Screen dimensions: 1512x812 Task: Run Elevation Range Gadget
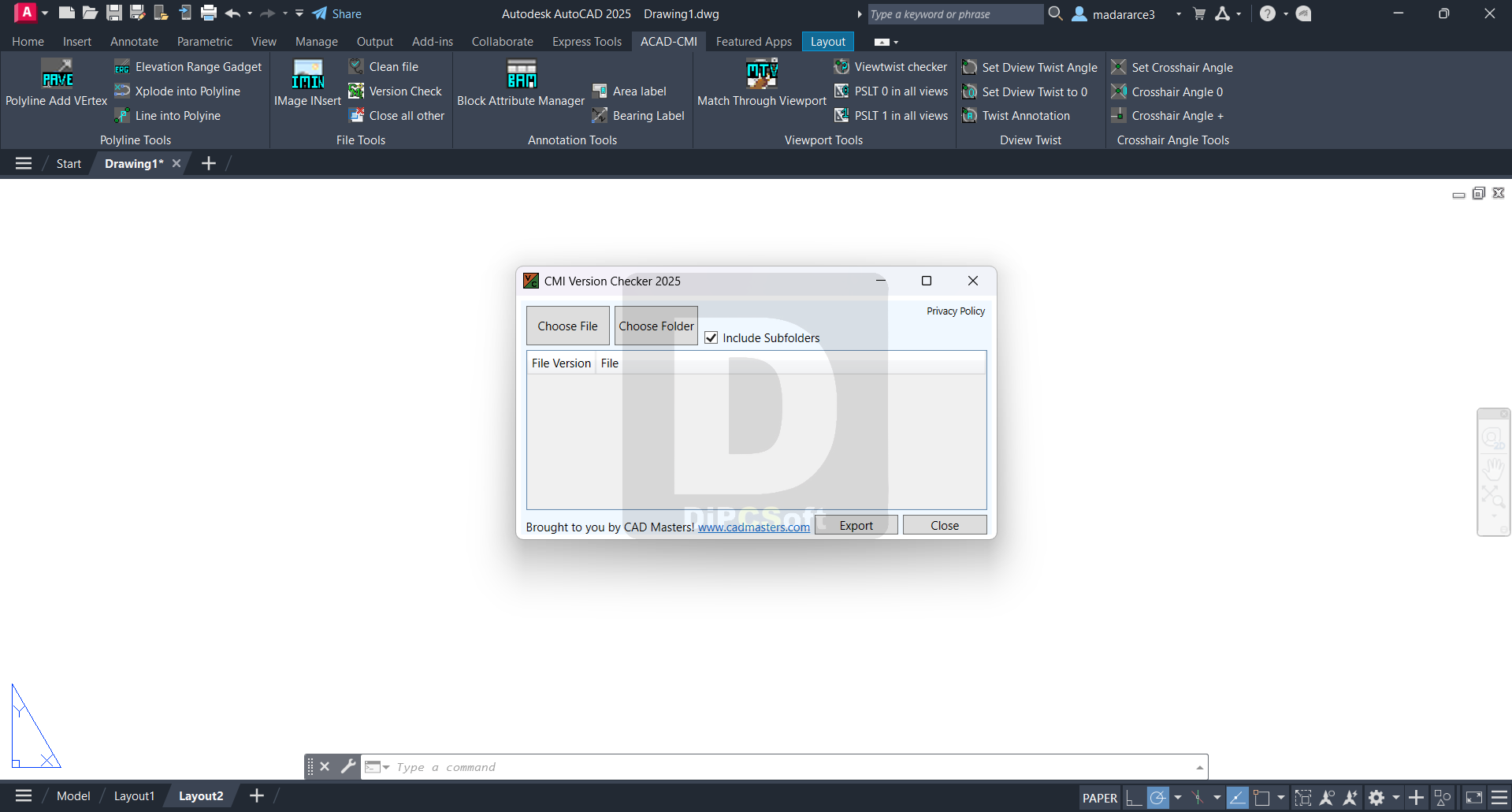pos(188,67)
